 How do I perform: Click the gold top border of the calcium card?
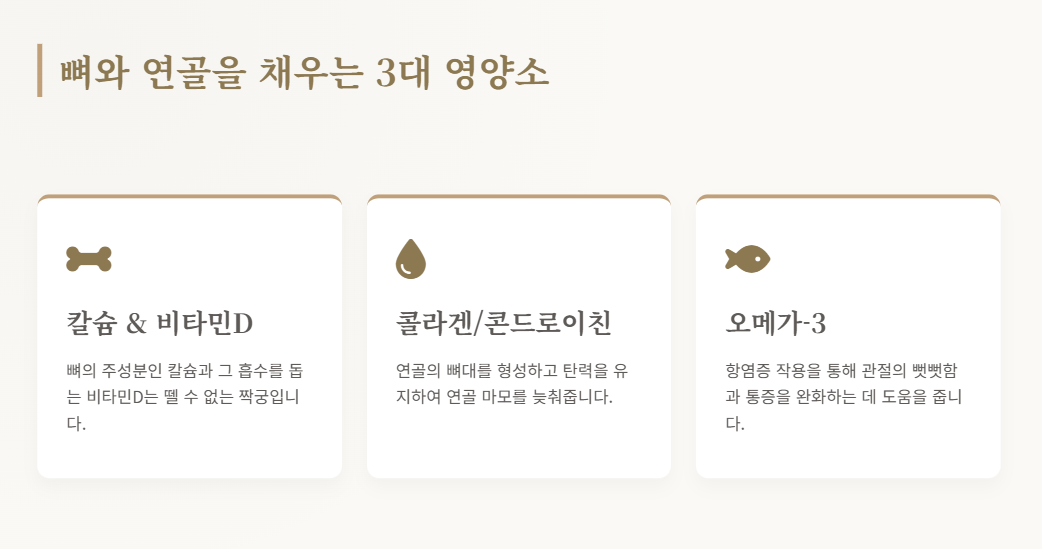(189, 197)
